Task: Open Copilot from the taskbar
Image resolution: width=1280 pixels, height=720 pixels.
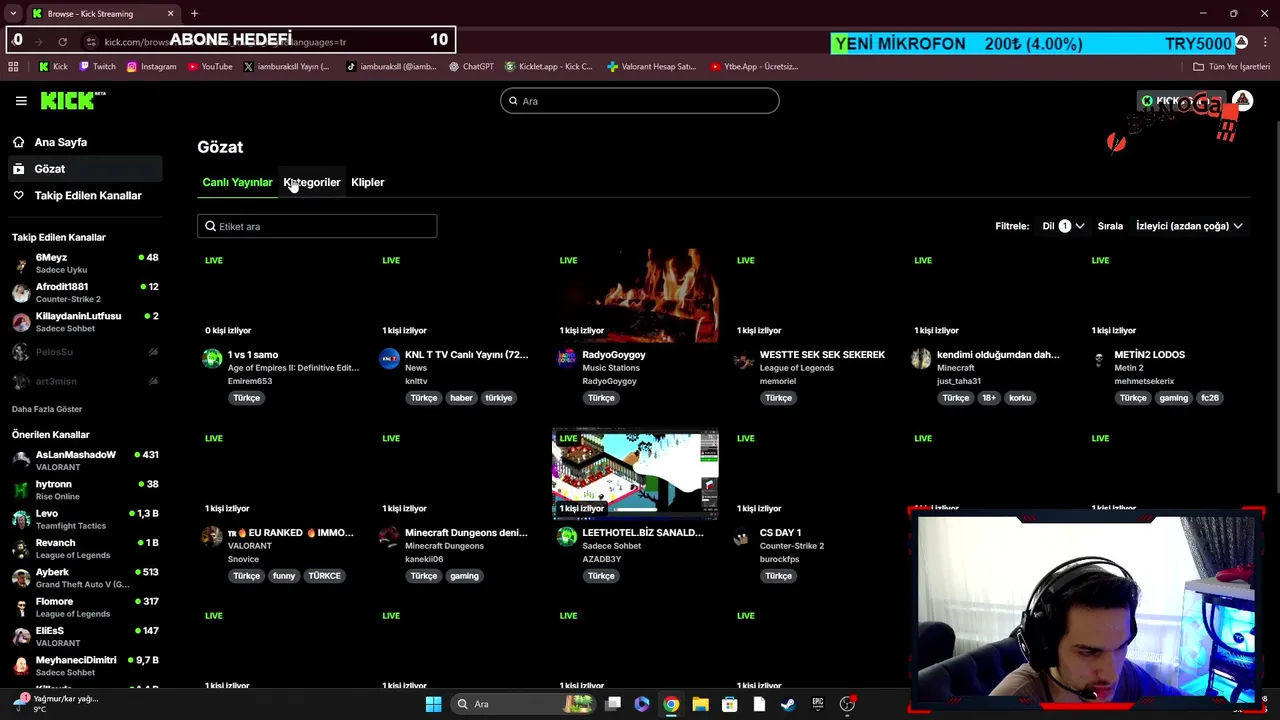Action: coord(642,704)
